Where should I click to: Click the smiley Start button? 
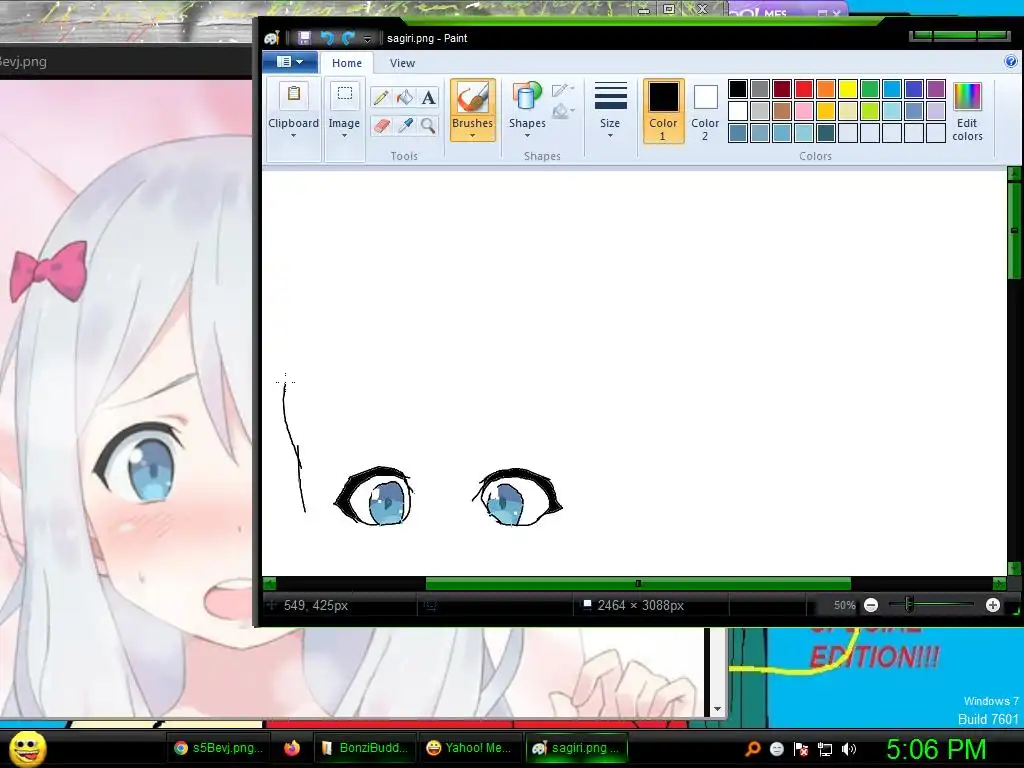click(27, 748)
